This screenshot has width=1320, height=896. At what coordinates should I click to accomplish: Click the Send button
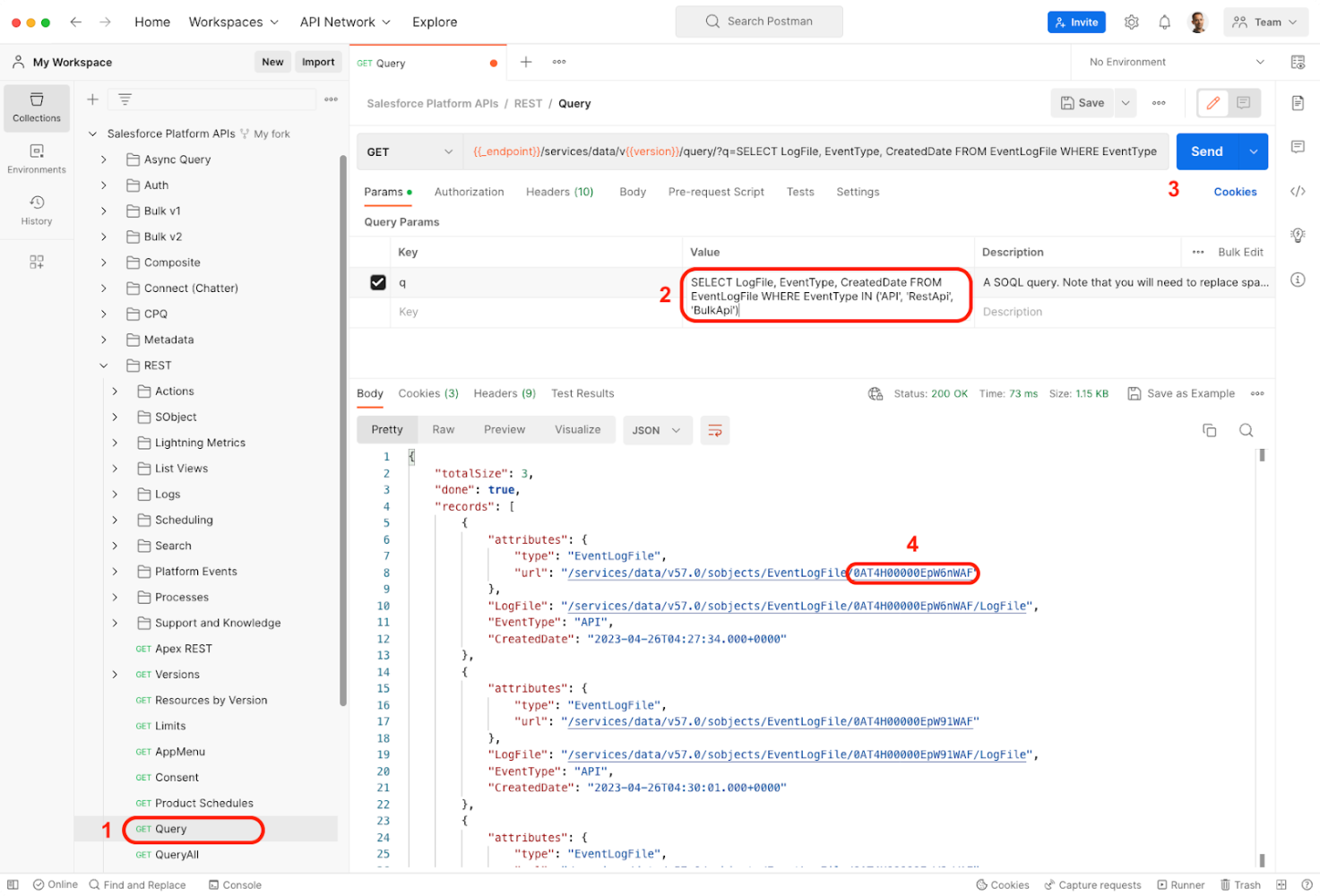[x=1206, y=151]
